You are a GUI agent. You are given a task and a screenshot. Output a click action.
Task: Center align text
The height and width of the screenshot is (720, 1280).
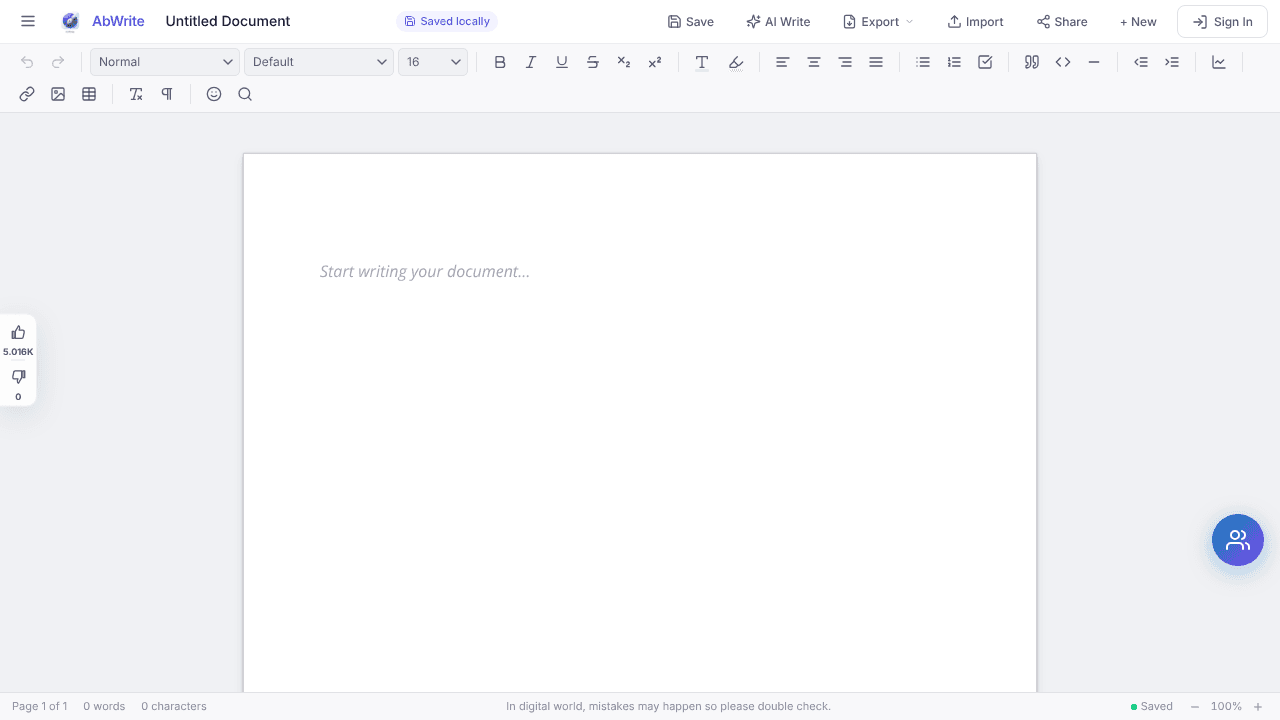pyautogui.click(x=814, y=62)
